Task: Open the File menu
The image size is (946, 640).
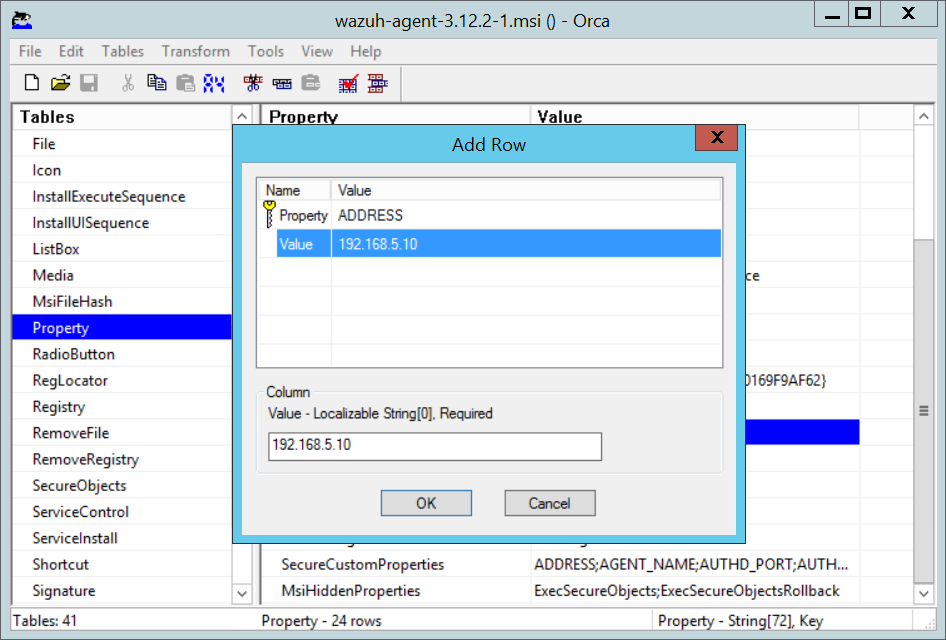Action: pos(30,51)
